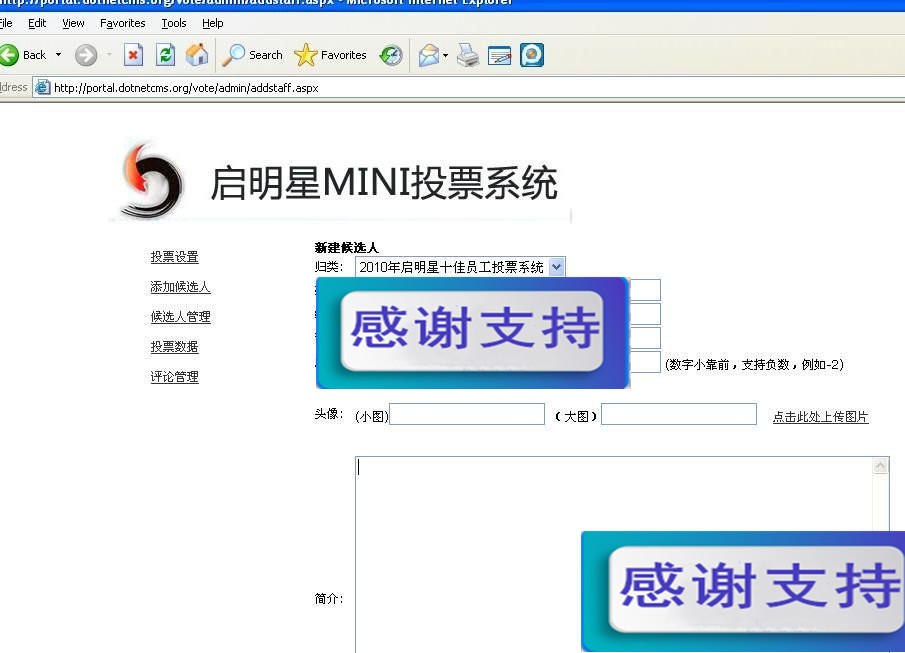Show browsing History clock icon
This screenshot has width=905, height=653.
(391, 55)
